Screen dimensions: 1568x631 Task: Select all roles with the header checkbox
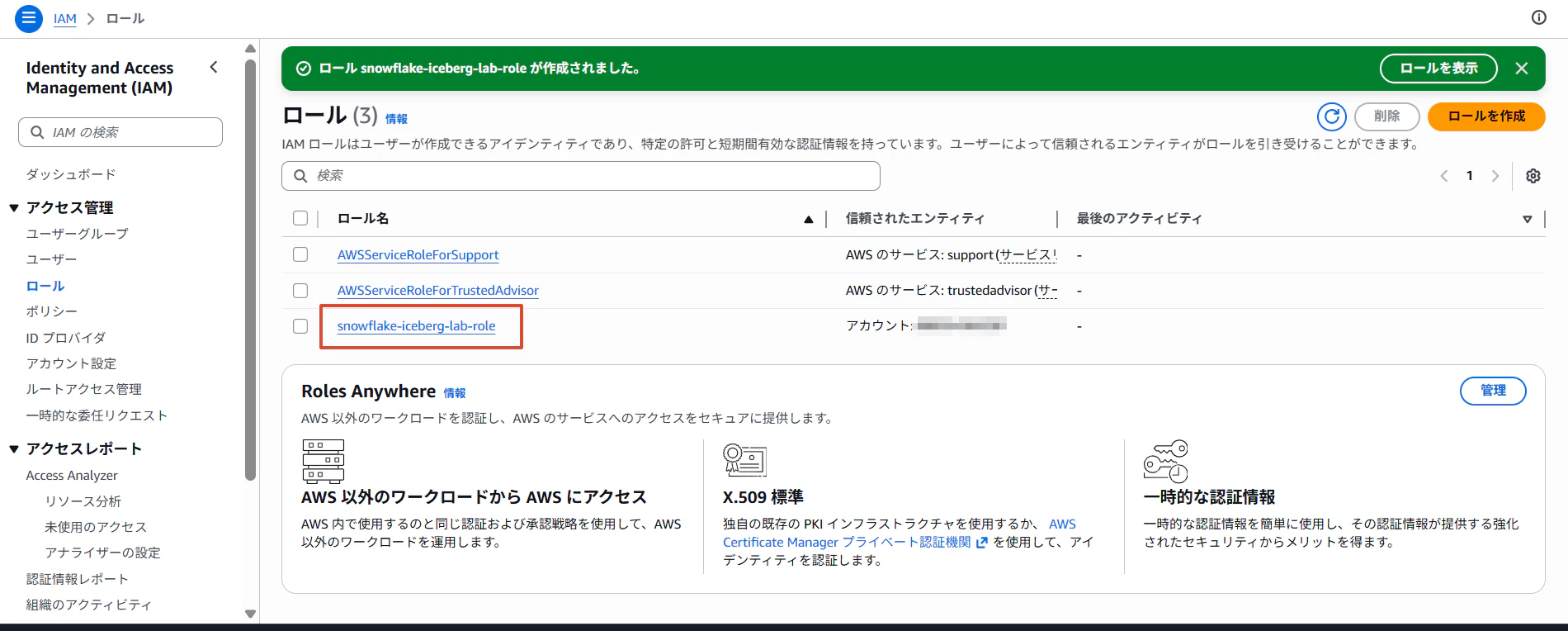click(300, 218)
